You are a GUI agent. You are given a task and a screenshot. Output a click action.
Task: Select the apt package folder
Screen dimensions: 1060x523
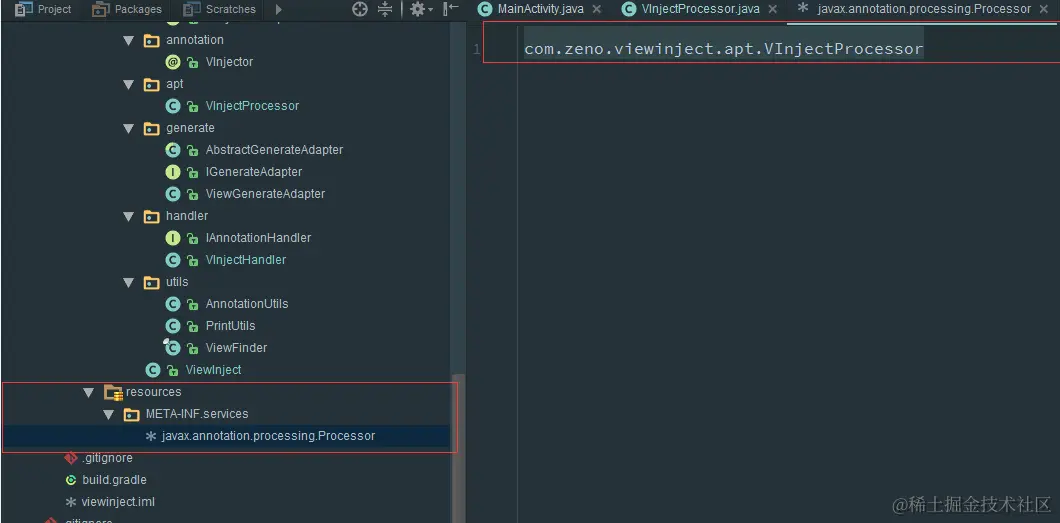[x=174, y=84]
